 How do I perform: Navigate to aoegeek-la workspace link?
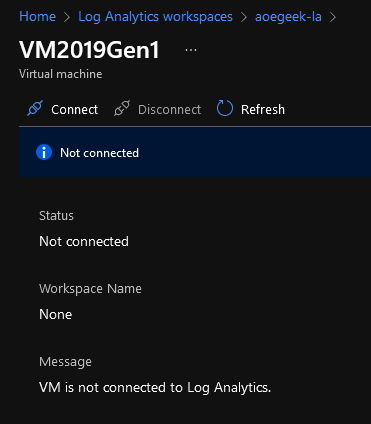pyautogui.click(x=288, y=17)
